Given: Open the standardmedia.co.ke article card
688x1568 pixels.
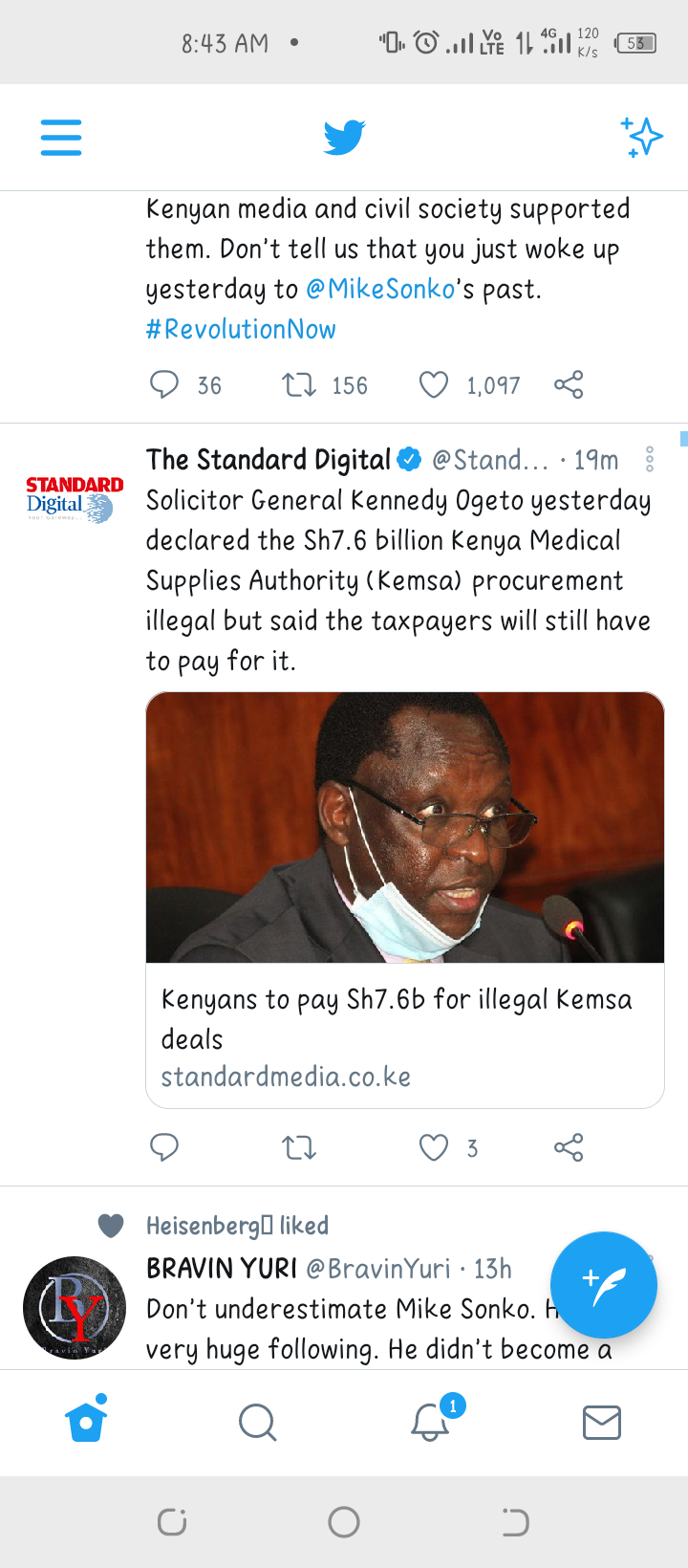Looking at the screenshot, I should click(405, 900).
